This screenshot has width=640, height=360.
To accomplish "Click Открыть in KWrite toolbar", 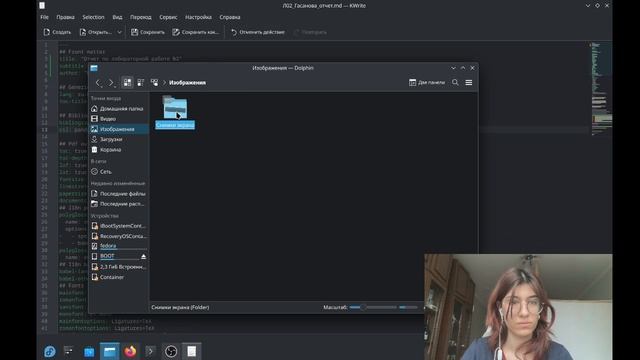I will (96, 32).
